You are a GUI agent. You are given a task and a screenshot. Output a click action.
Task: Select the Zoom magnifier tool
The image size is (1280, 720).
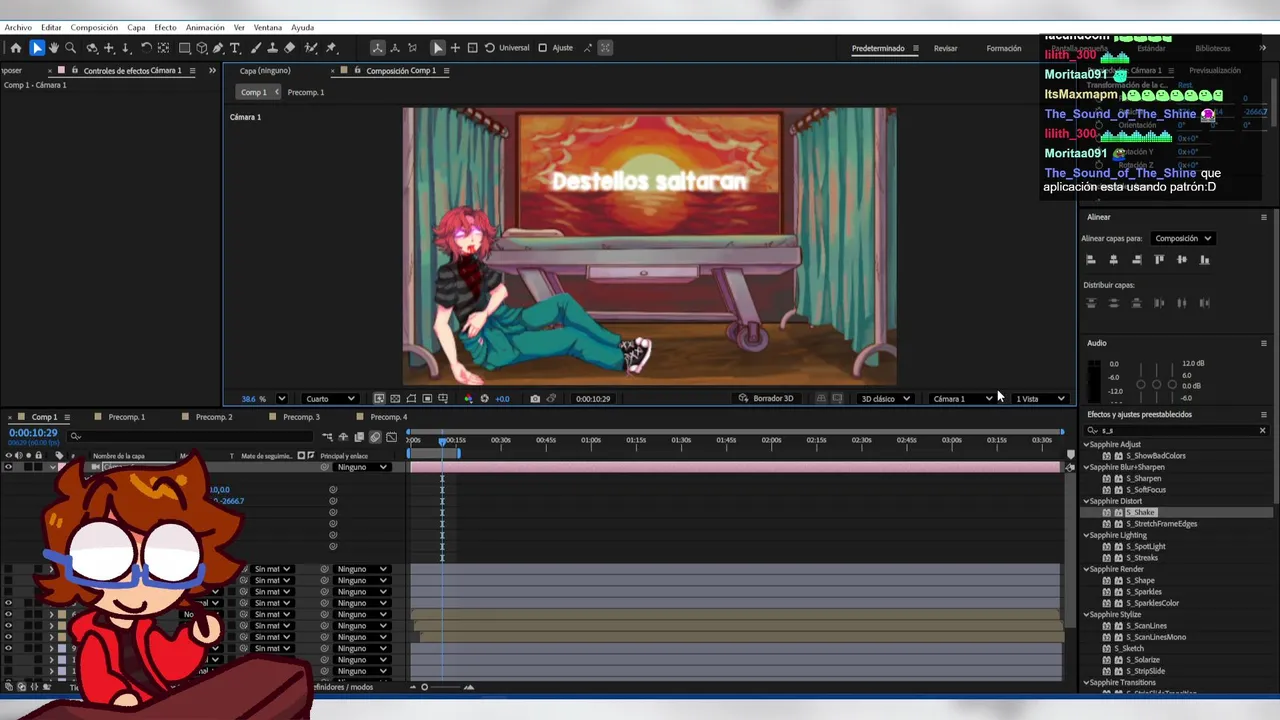pyautogui.click(x=70, y=48)
